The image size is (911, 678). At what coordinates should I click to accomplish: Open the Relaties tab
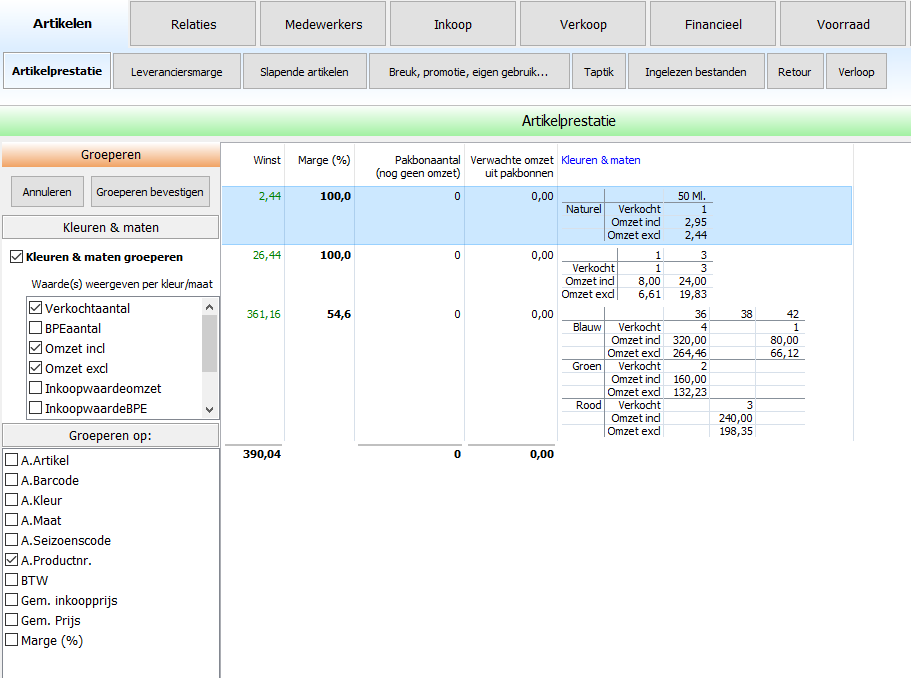point(193,24)
